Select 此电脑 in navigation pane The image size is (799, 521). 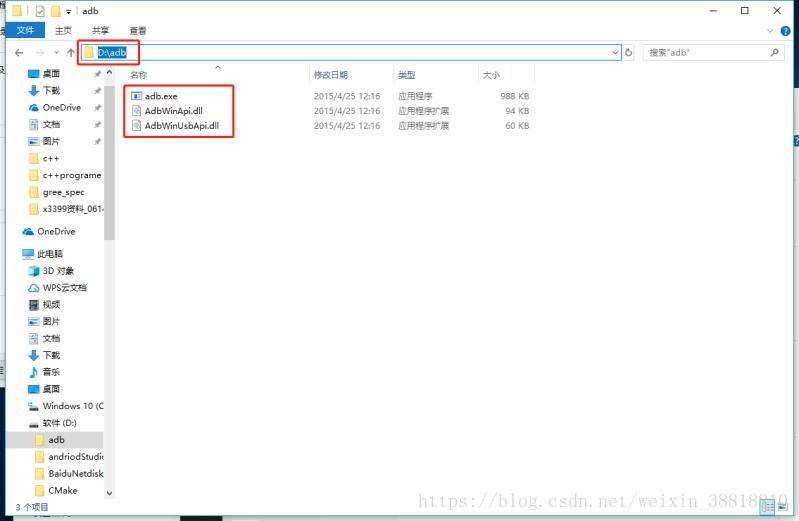coord(49,254)
